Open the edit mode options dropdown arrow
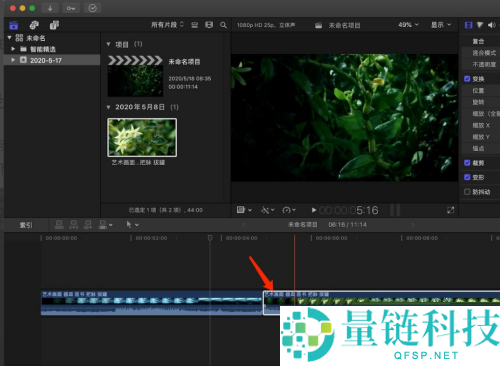The image size is (500, 366). pyautogui.click(x=111, y=225)
